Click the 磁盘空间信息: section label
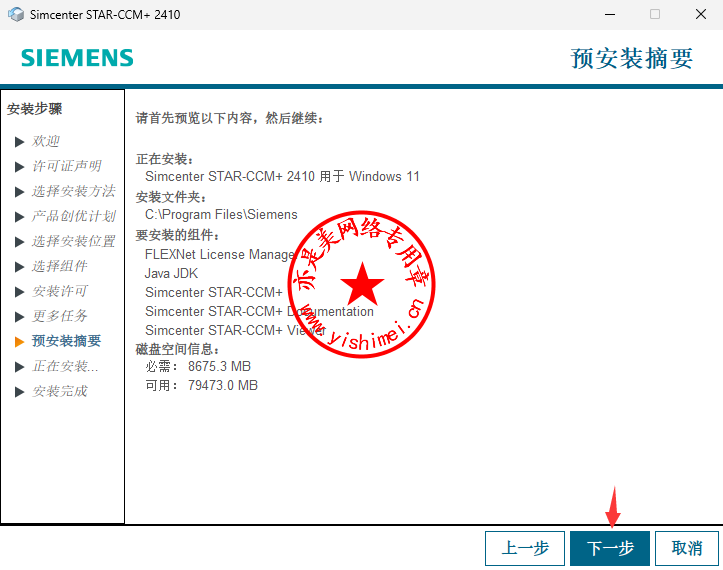This screenshot has height=570, width=723. [178, 349]
